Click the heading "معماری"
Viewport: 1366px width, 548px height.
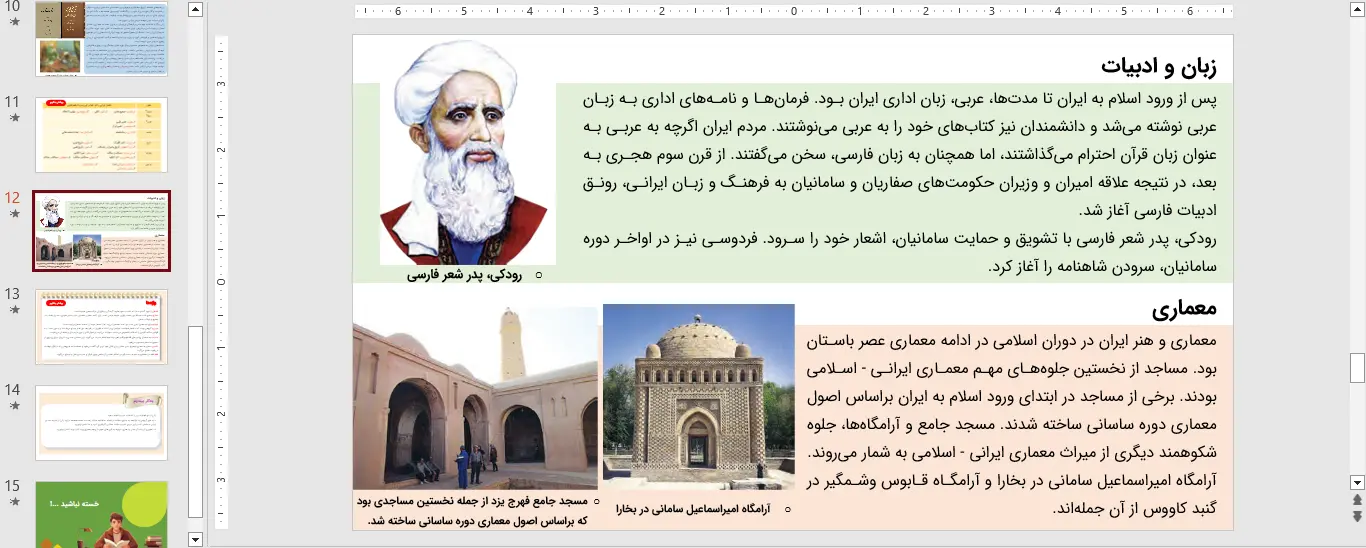coord(1184,307)
